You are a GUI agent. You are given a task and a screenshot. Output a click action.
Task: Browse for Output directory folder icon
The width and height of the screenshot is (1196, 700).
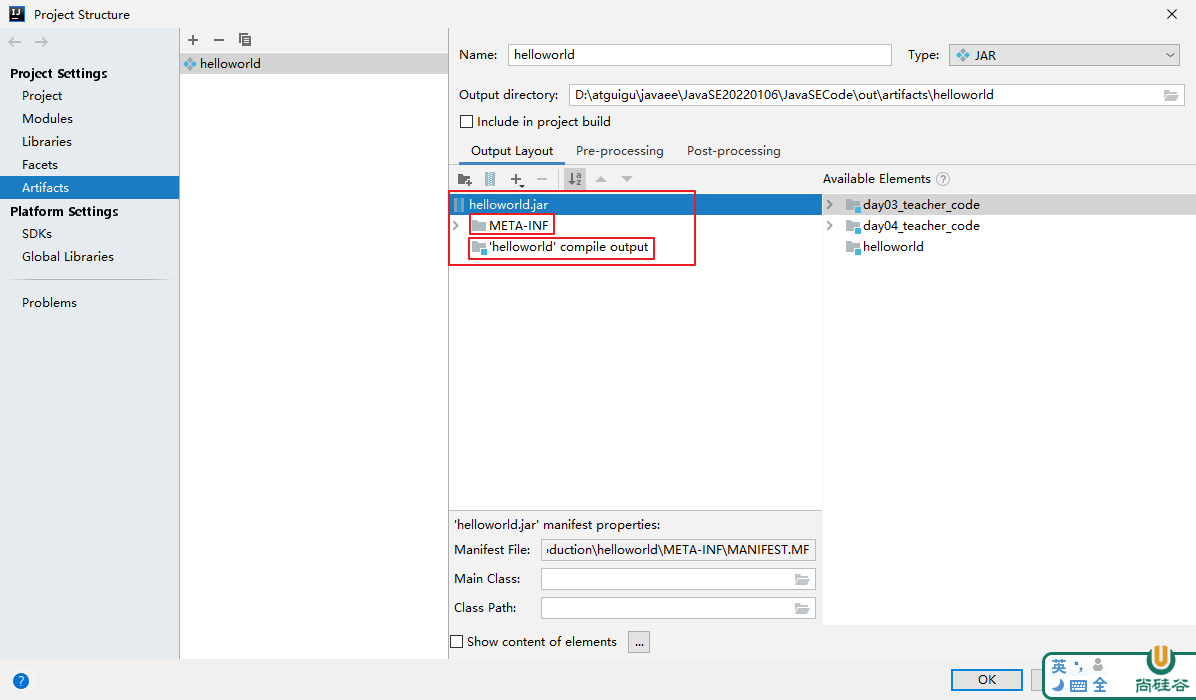(x=1171, y=95)
